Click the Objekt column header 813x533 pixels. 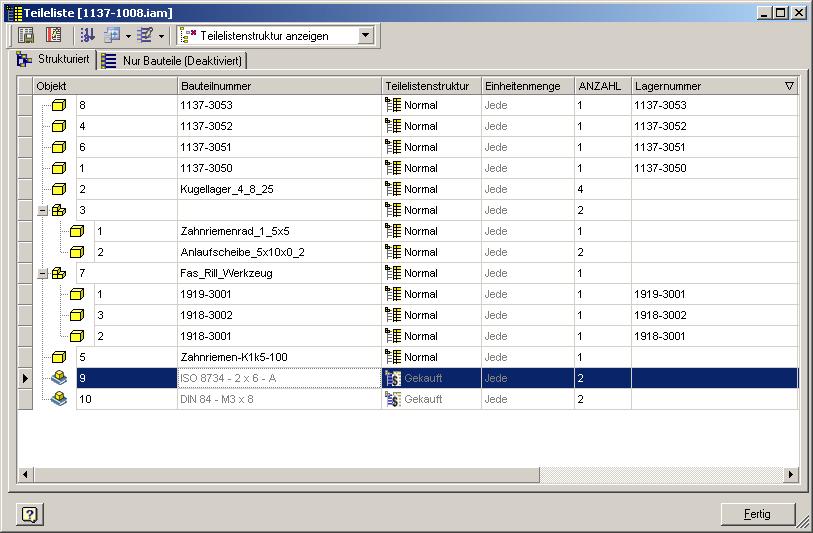[x=106, y=86]
